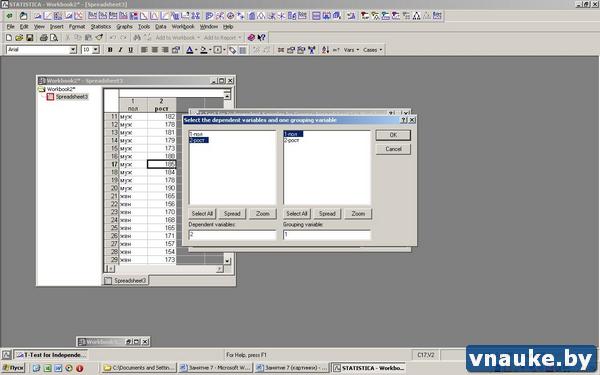Open the Edit menu

click(x=24, y=27)
